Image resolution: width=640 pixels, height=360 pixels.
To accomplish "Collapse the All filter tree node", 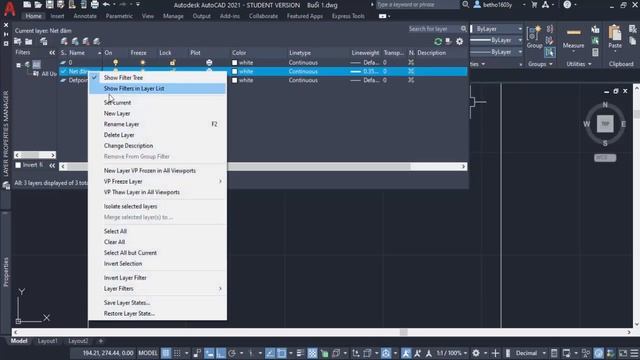I will pos(18,65).
